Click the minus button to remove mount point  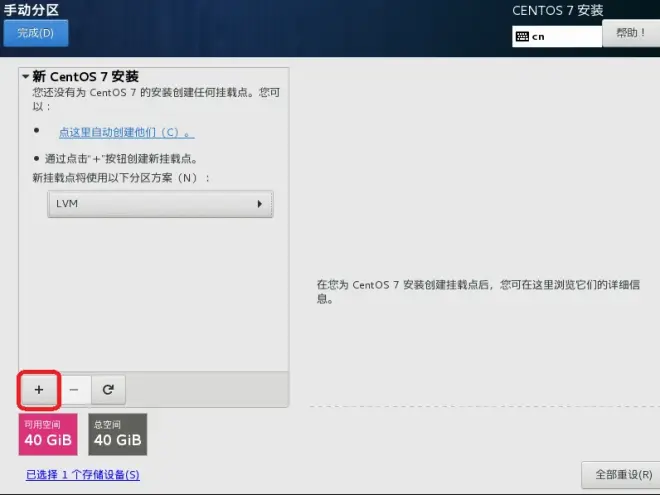(x=74, y=390)
